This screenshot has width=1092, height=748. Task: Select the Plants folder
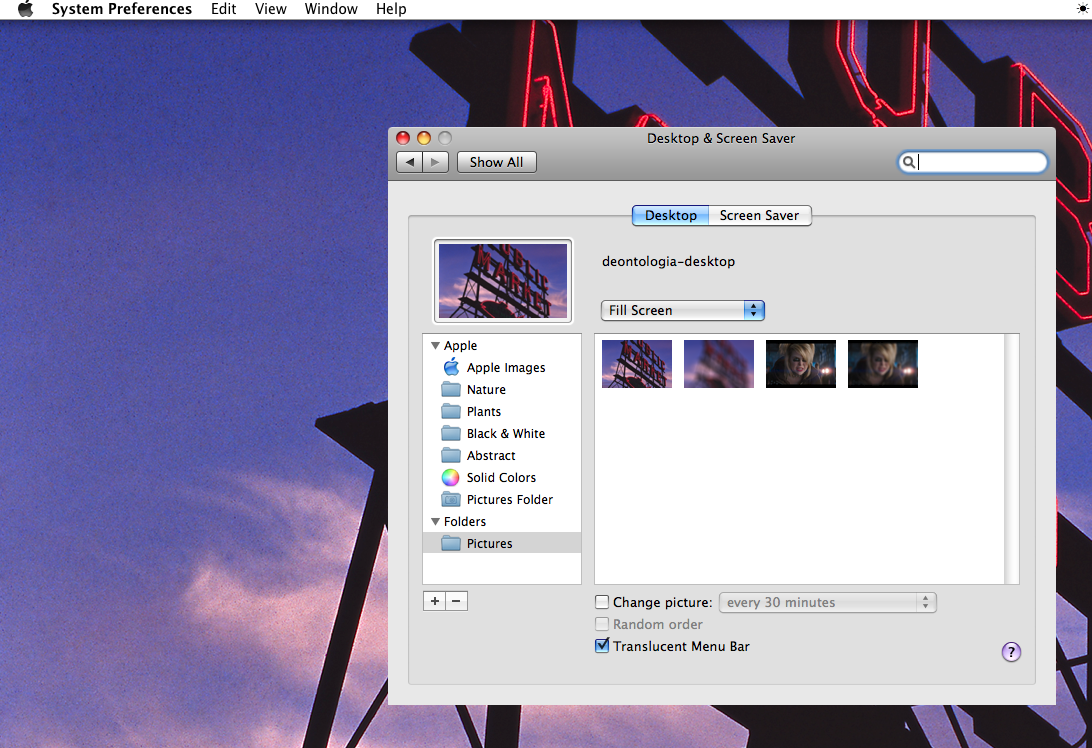[501, 412]
